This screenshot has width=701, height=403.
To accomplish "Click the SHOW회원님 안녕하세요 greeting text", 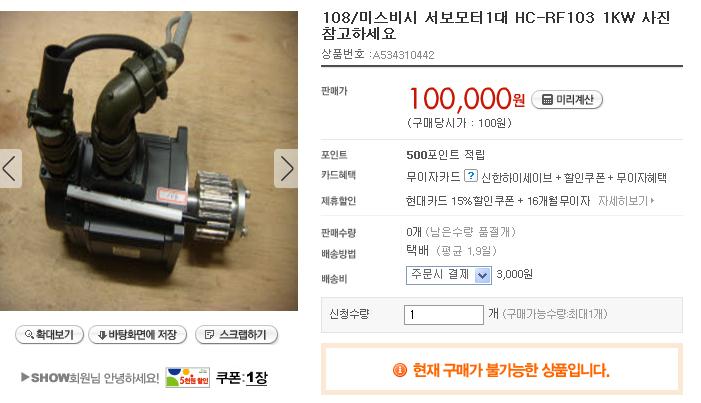I will pyautogui.click(x=90, y=378).
